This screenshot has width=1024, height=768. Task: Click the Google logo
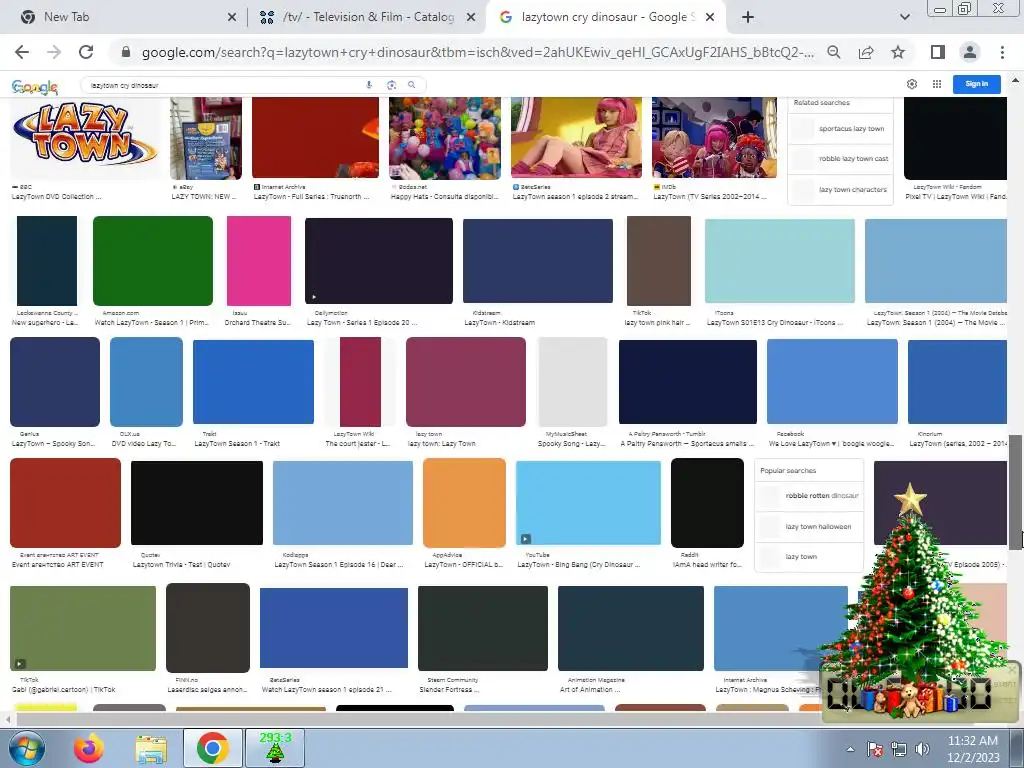tap(35, 86)
